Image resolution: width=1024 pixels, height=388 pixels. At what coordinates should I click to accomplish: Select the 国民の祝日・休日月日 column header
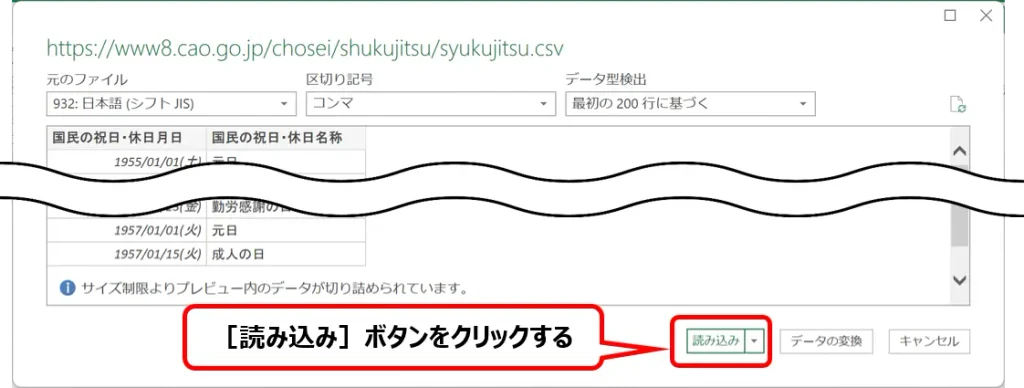(126, 138)
